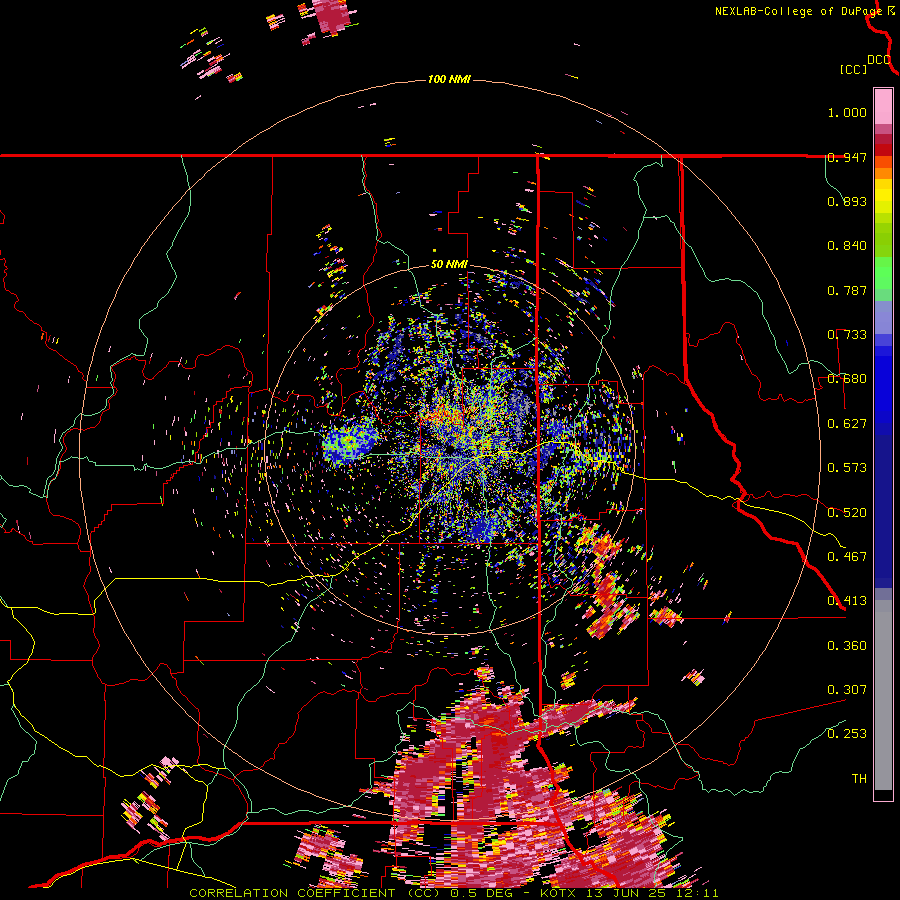Click the 0.627 scale value
900x900 pixels.
click(847, 424)
